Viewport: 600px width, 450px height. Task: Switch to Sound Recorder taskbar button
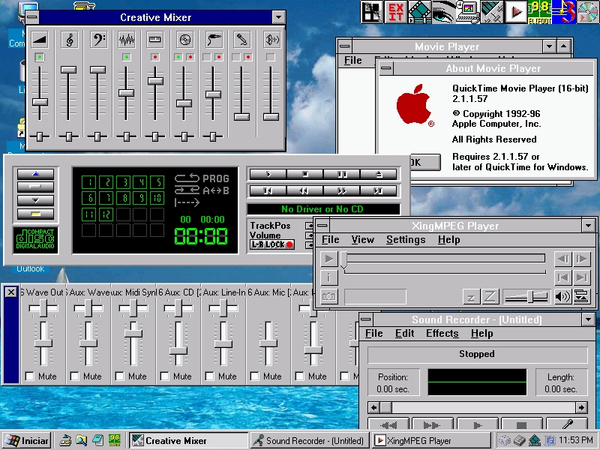(x=309, y=441)
